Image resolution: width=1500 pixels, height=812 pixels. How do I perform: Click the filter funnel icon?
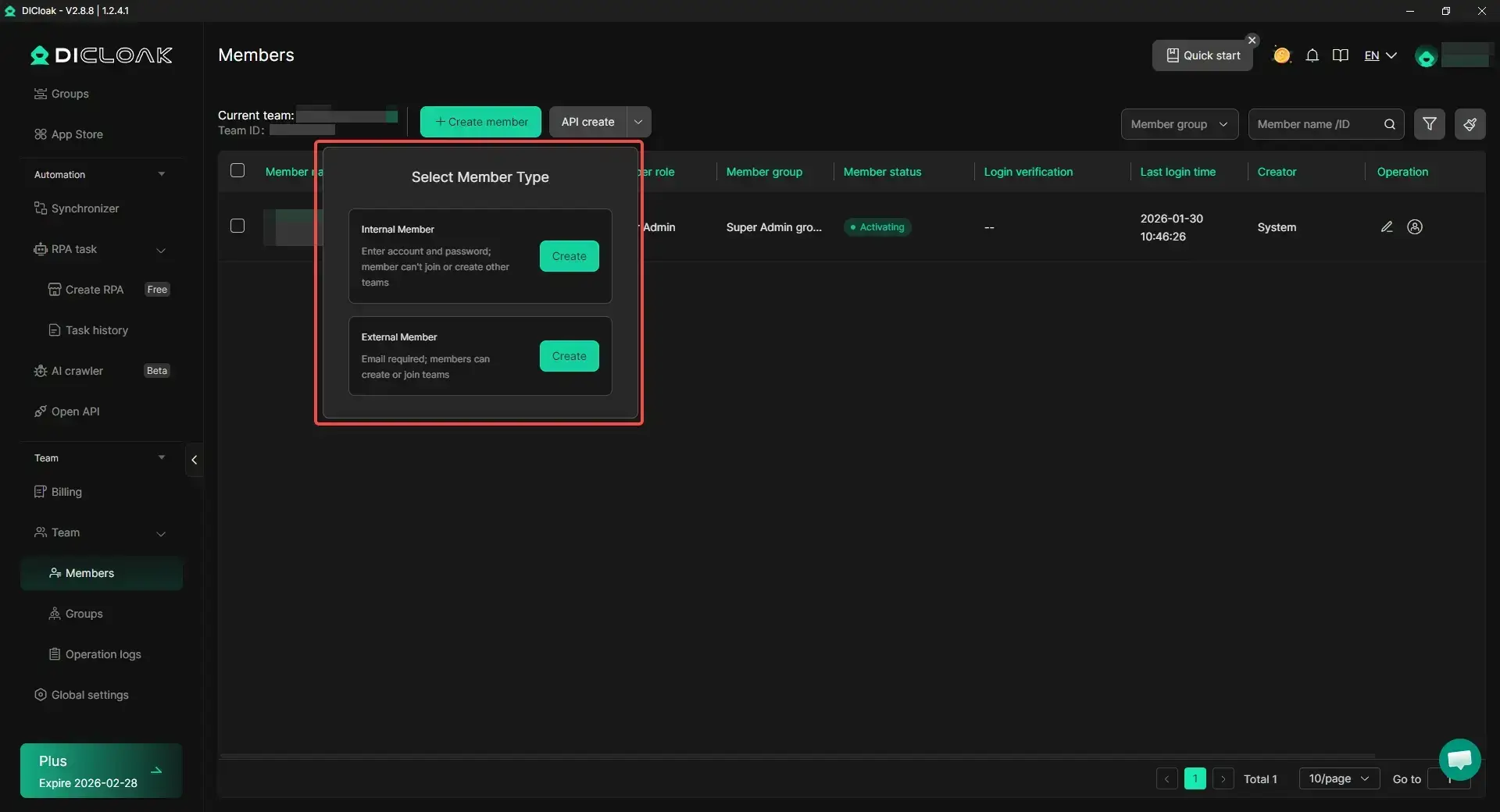(x=1429, y=124)
